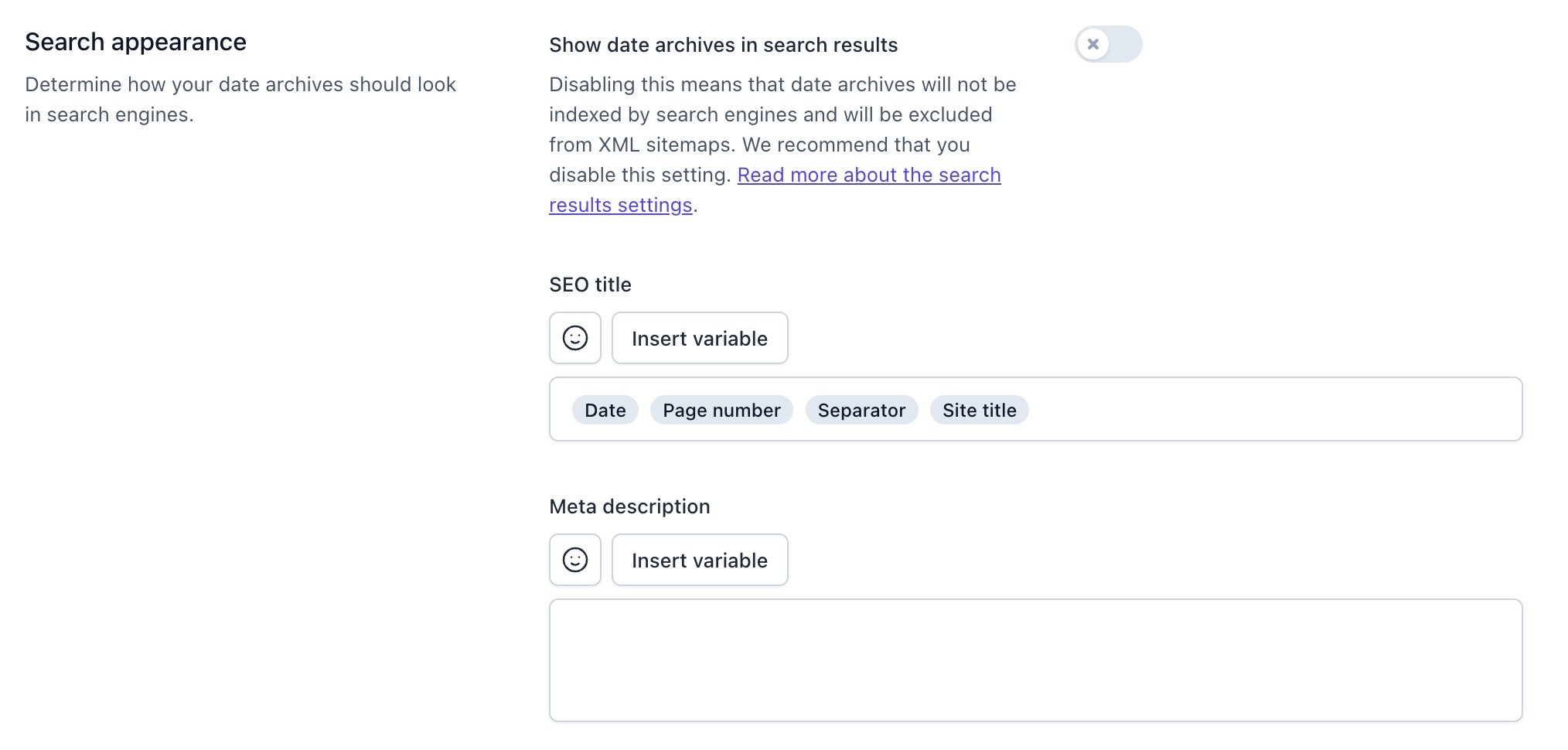Viewport: 1568px width, 750px height.
Task: Select the Page number variable tag
Action: pos(721,410)
